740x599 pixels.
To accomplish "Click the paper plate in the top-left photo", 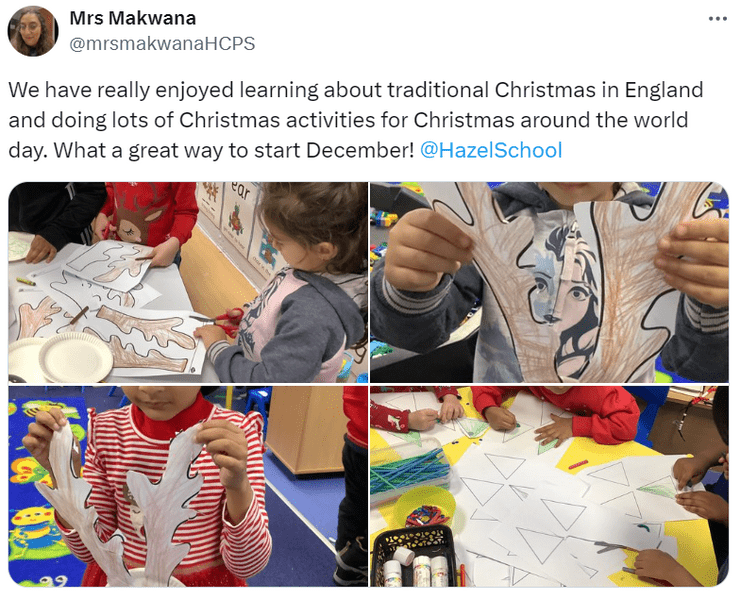I will point(76,357).
